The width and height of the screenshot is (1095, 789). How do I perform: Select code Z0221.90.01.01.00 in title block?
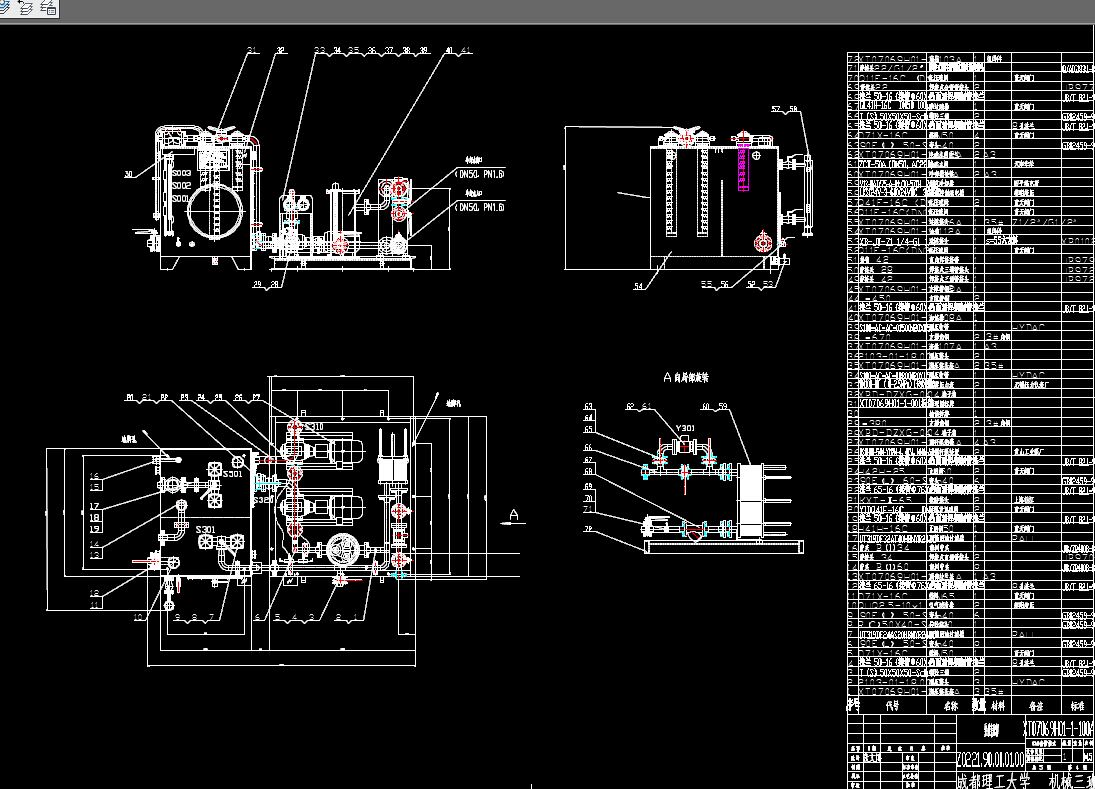click(990, 759)
